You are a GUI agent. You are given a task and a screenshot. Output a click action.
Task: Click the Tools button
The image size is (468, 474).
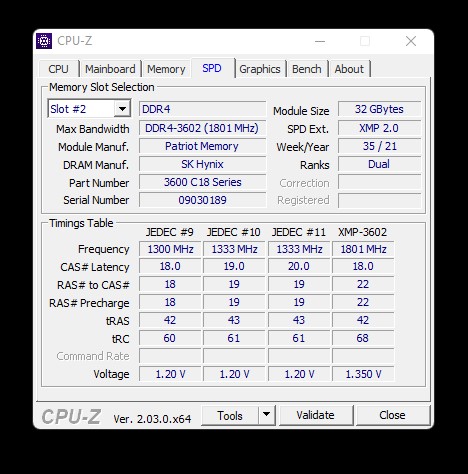click(x=230, y=415)
